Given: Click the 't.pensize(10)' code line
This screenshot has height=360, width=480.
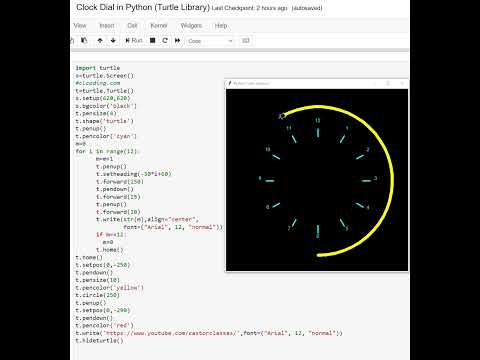Looking at the screenshot, I should click(98, 280).
